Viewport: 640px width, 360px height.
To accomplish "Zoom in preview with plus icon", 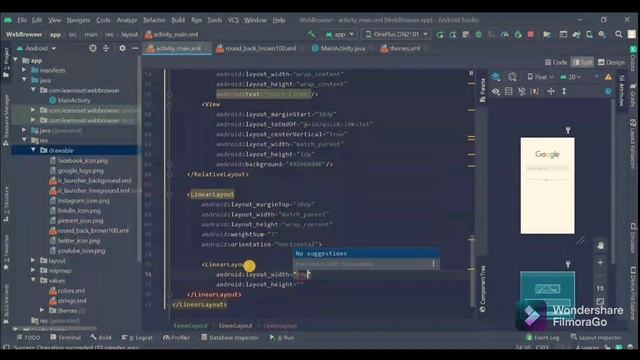I will click(600, 262).
